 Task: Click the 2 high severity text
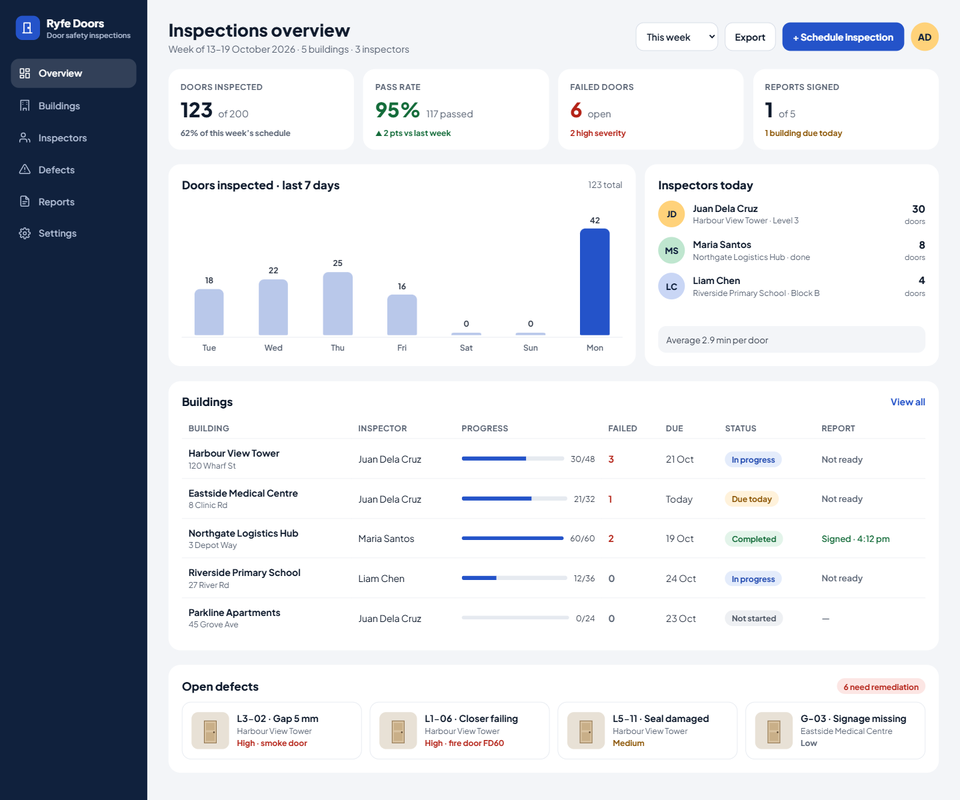point(598,133)
